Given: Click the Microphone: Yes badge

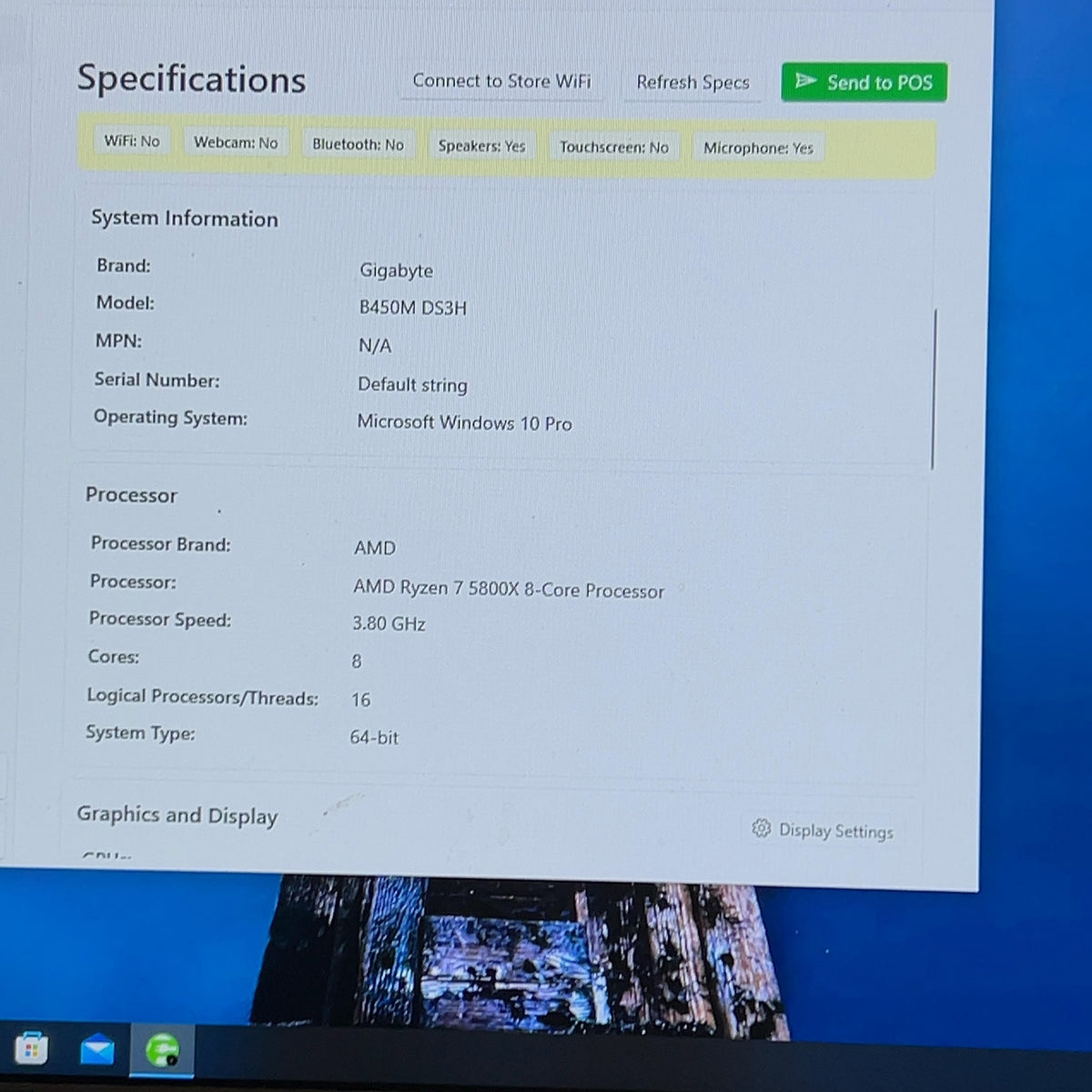Looking at the screenshot, I should click(x=758, y=147).
